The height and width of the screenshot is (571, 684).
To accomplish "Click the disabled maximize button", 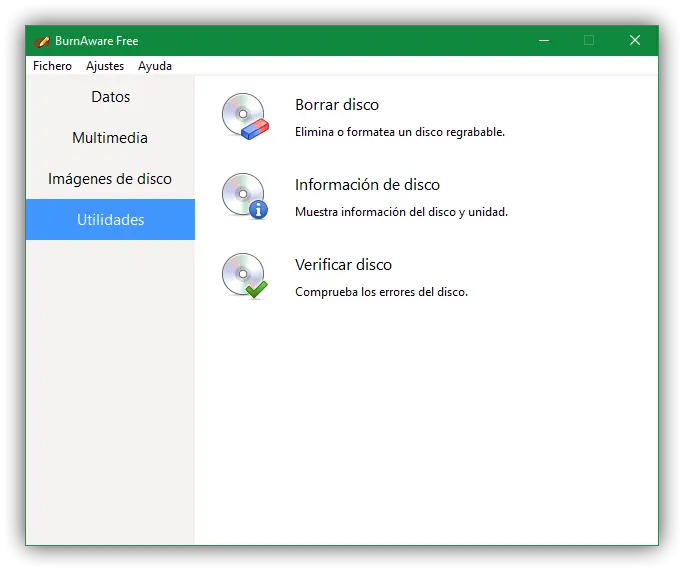I will pyautogui.click(x=589, y=41).
